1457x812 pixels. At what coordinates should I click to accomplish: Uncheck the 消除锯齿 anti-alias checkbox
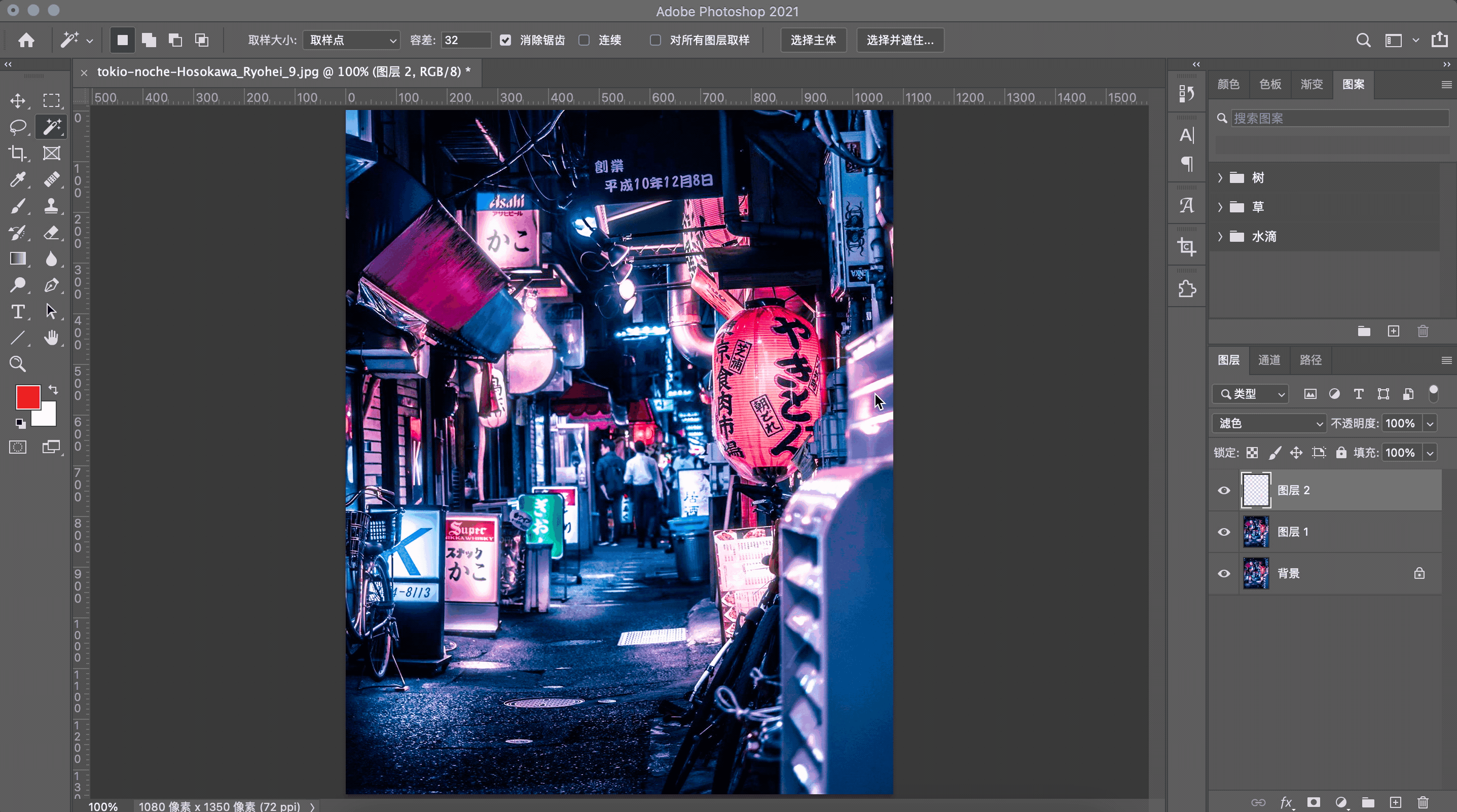click(505, 40)
